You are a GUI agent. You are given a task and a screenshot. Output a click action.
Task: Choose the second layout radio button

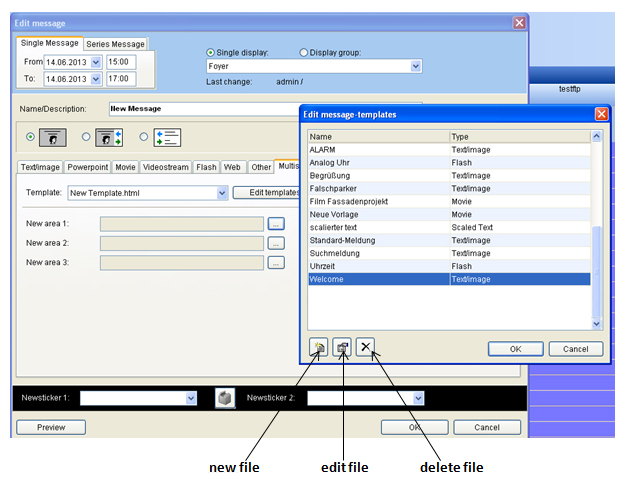tap(86, 137)
